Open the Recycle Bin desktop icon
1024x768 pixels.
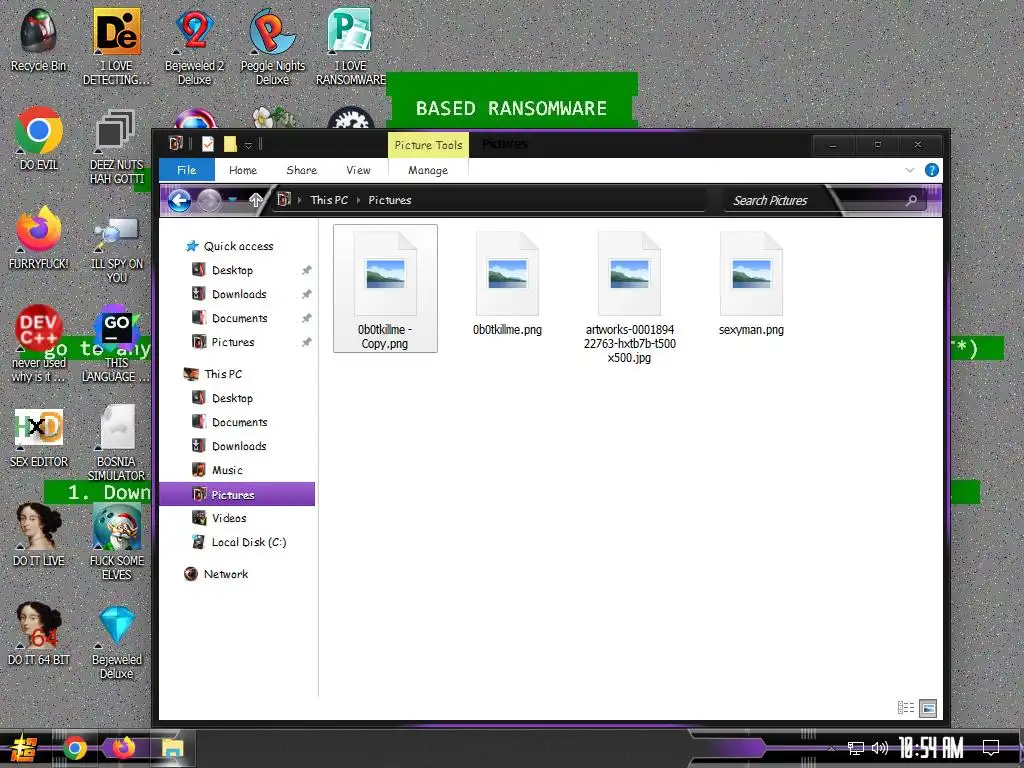(x=39, y=39)
